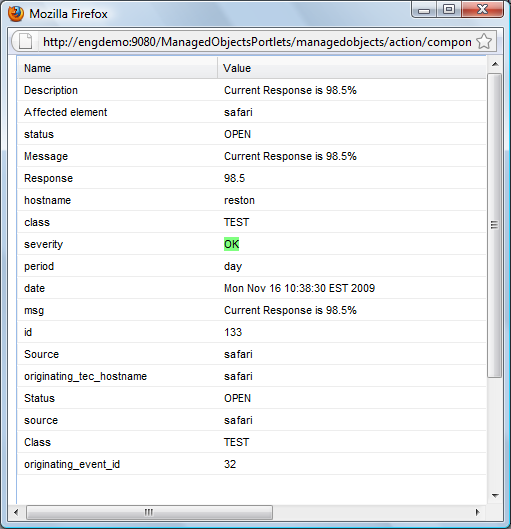
Task: Click the Description row value text
Action: click(x=290, y=90)
